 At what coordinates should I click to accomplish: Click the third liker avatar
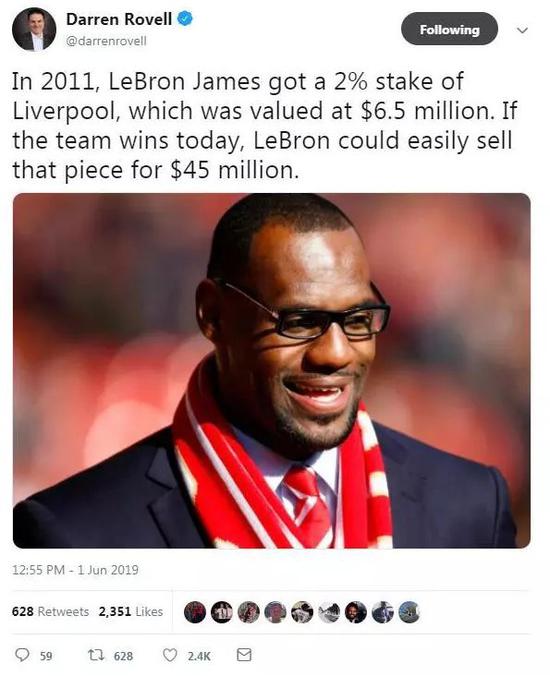(249, 612)
